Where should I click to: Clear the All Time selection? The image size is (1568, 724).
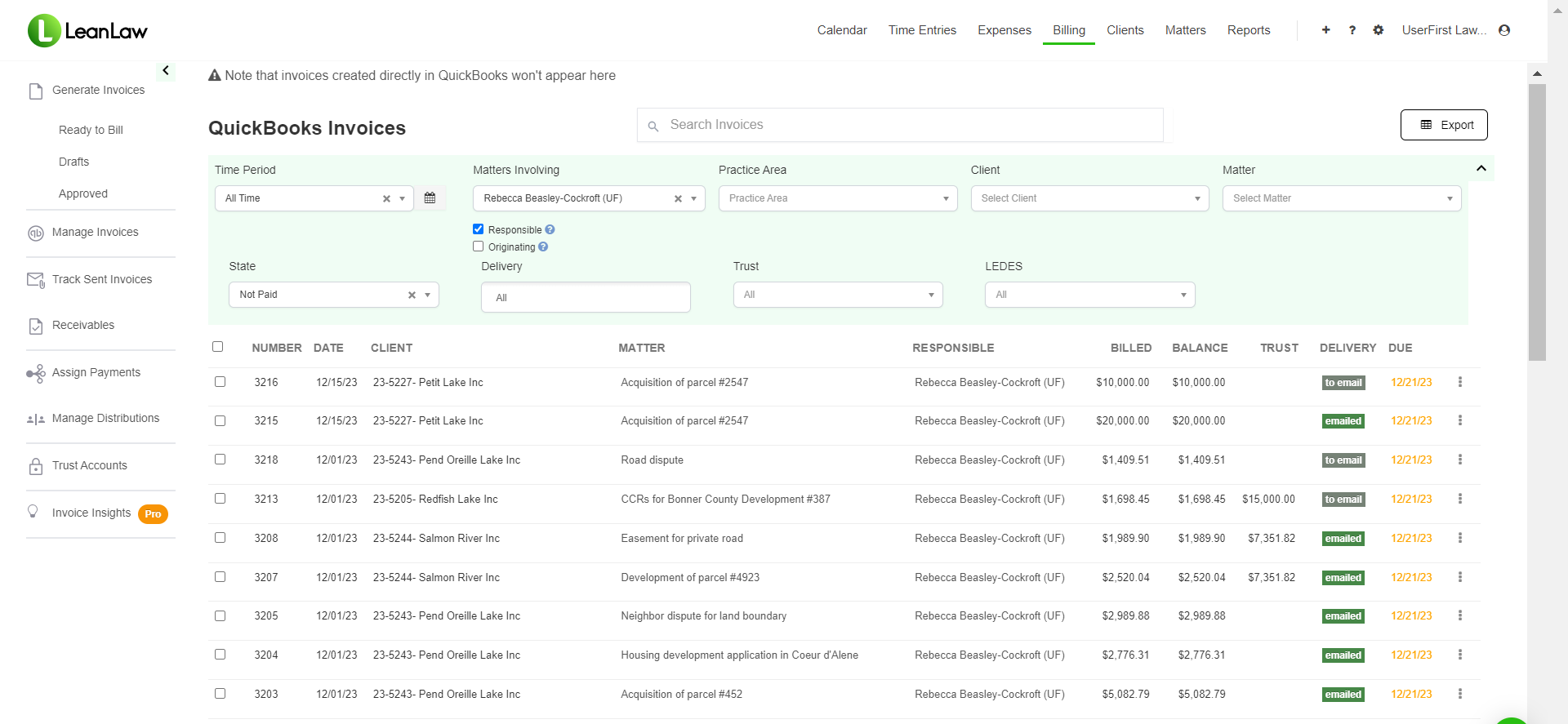tap(386, 199)
